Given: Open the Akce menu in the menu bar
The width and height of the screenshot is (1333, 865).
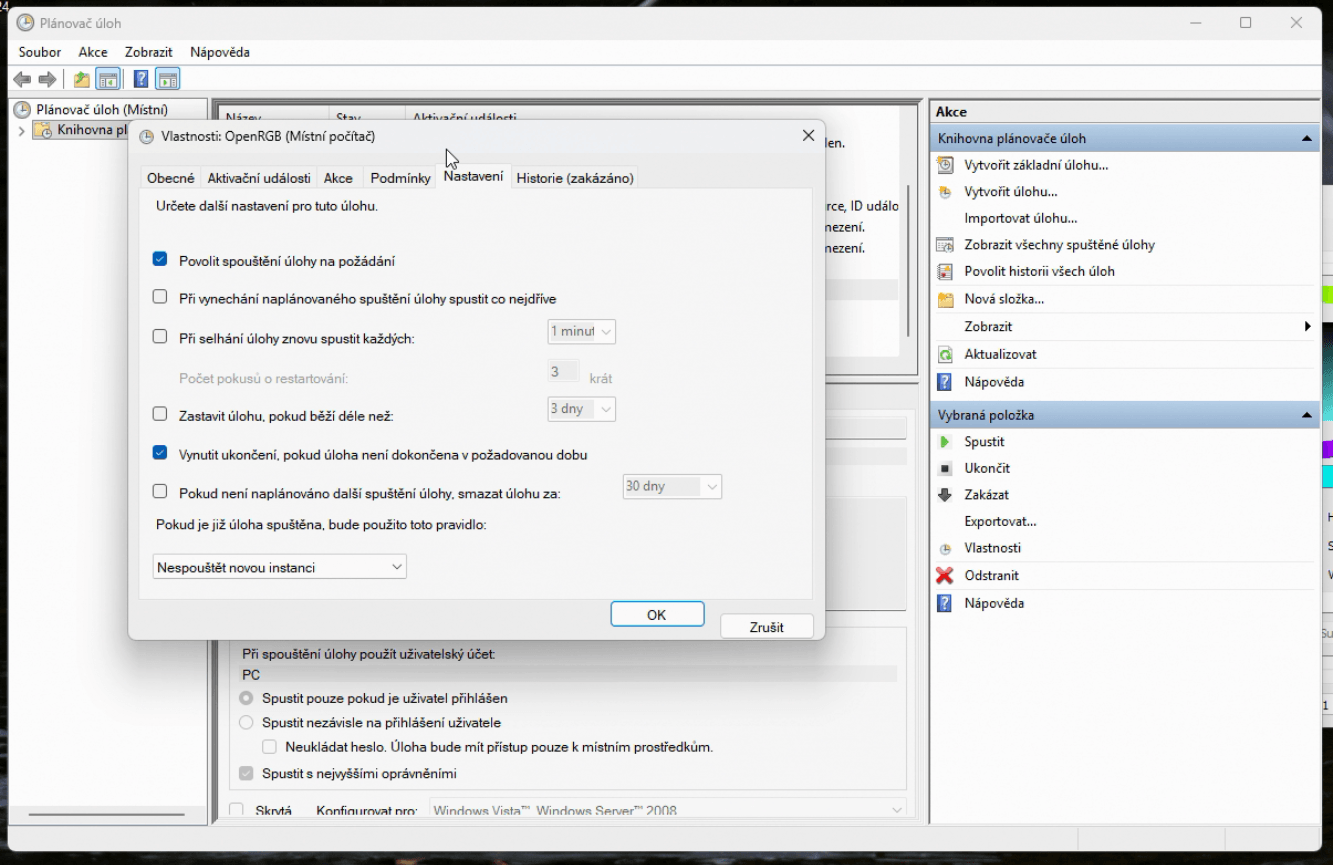Looking at the screenshot, I should (x=93, y=52).
